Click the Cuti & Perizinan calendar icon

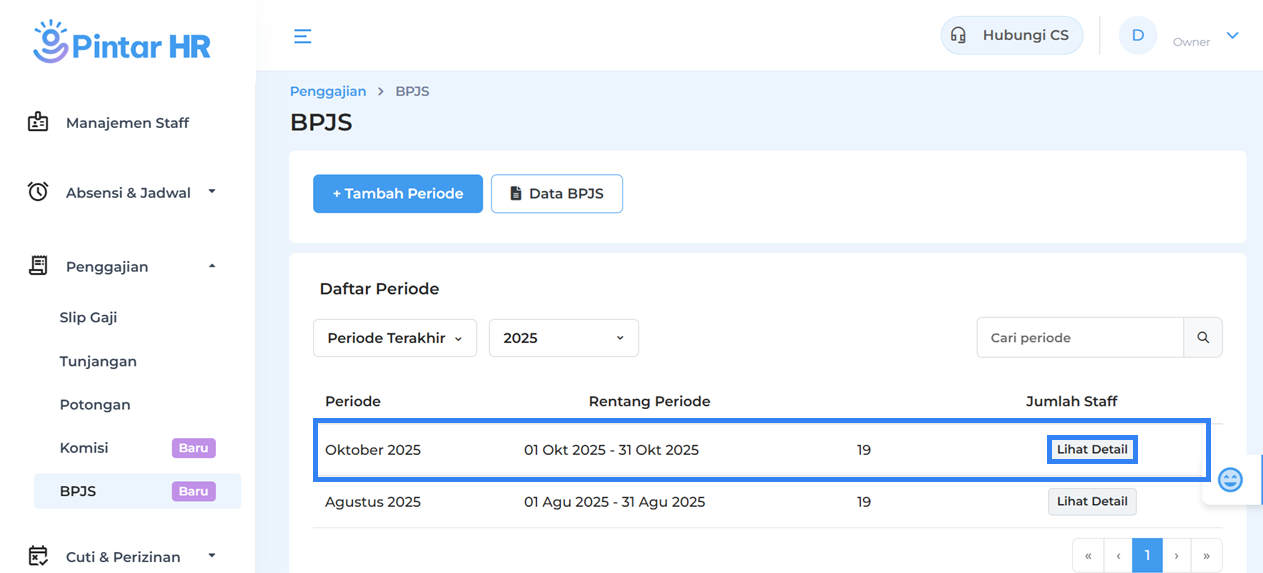pyautogui.click(x=38, y=556)
